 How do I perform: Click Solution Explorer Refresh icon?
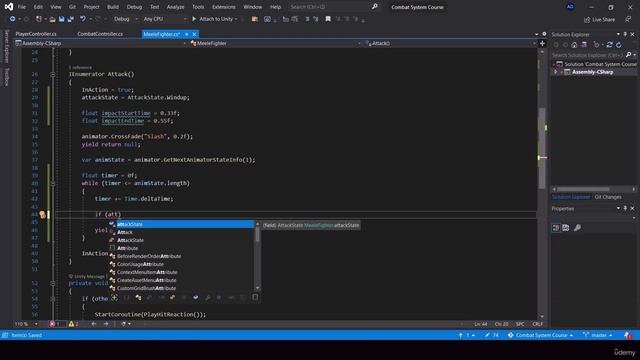[x=619, y=45]
